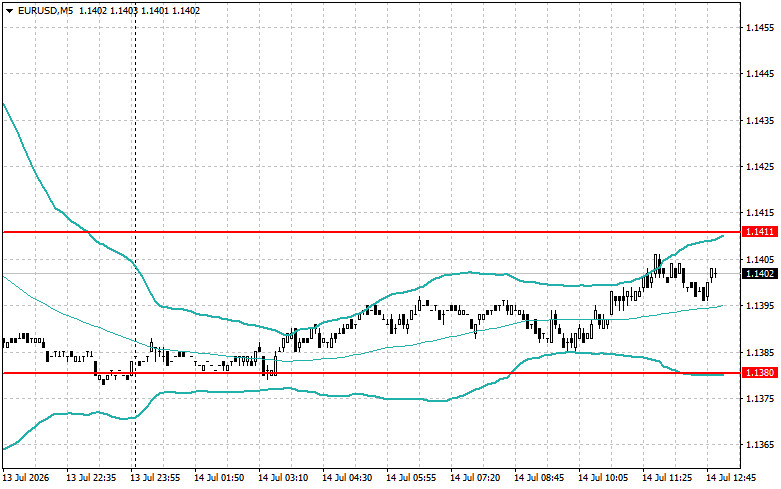Click the 1.1365 price scale label
This screenshot has width=781, height=489.
click(760, 445)
